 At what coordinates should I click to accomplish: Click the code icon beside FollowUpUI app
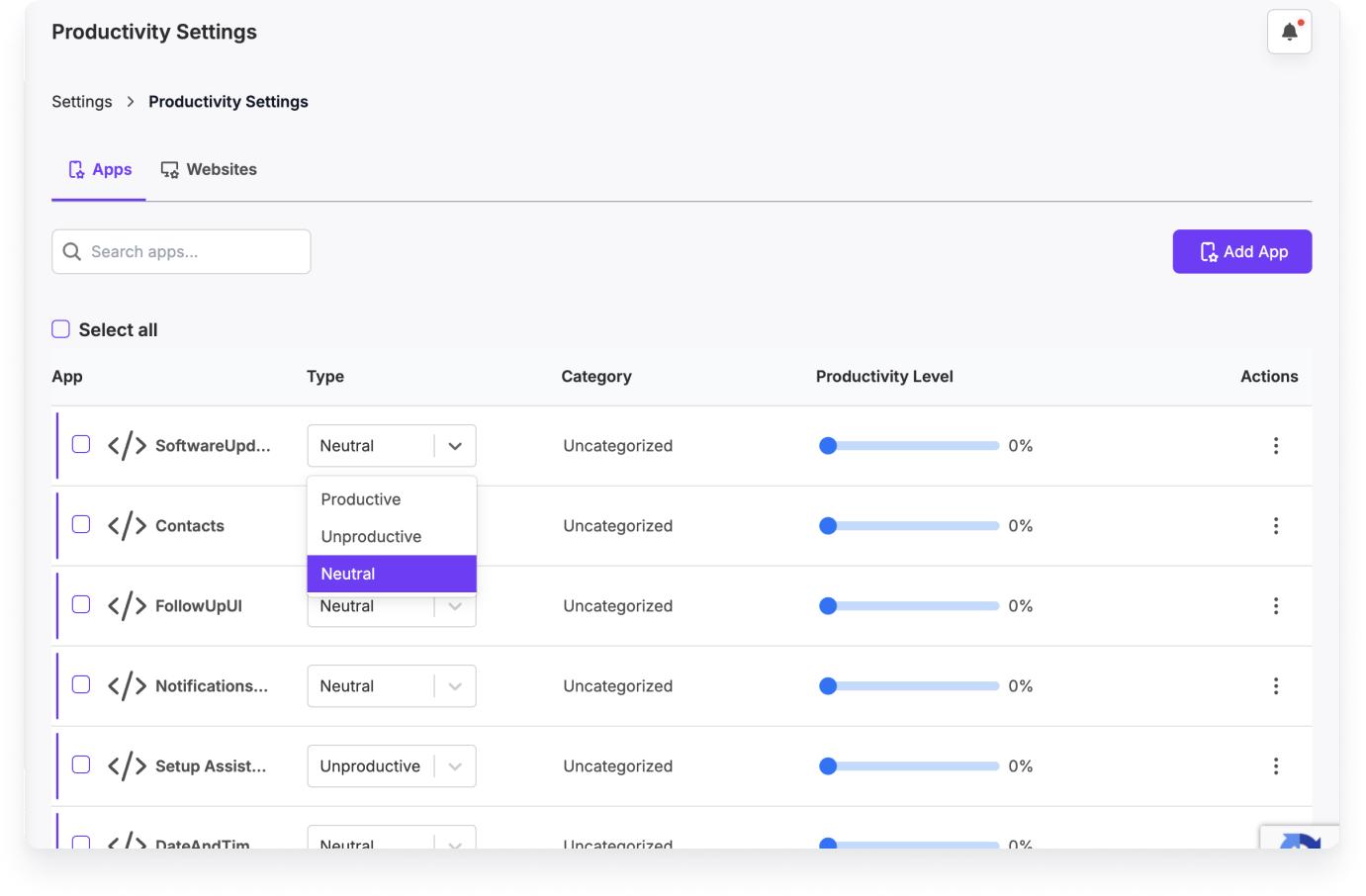tap(127, 606)
